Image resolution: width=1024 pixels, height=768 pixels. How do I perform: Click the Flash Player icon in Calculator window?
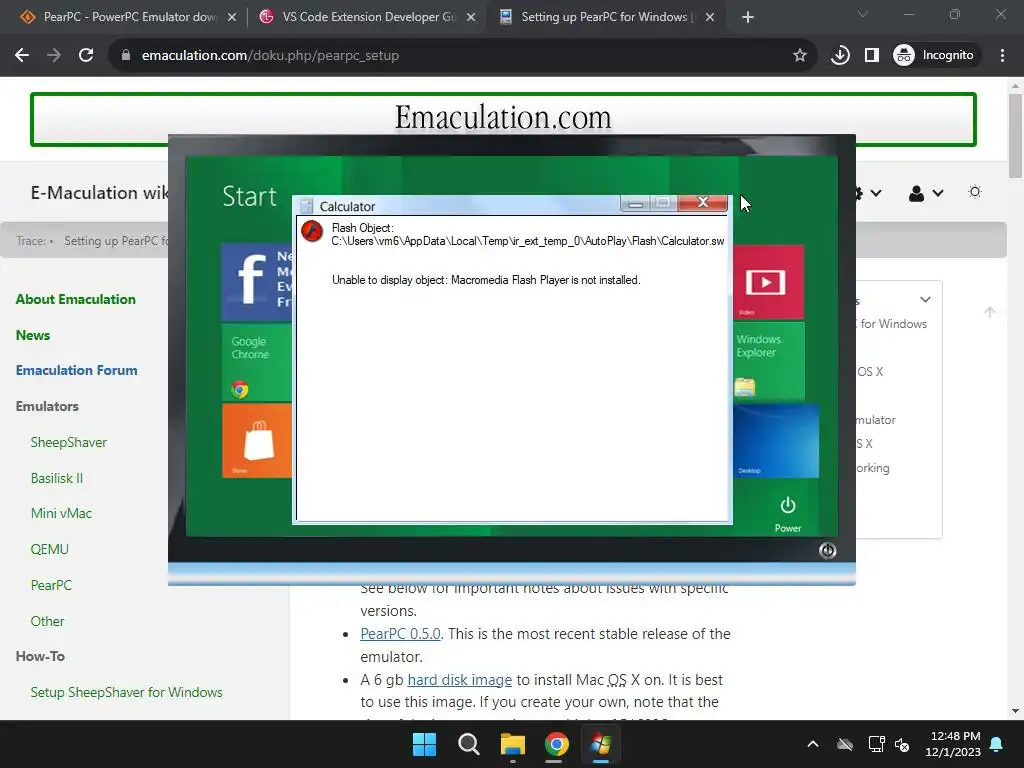(312, 231)
